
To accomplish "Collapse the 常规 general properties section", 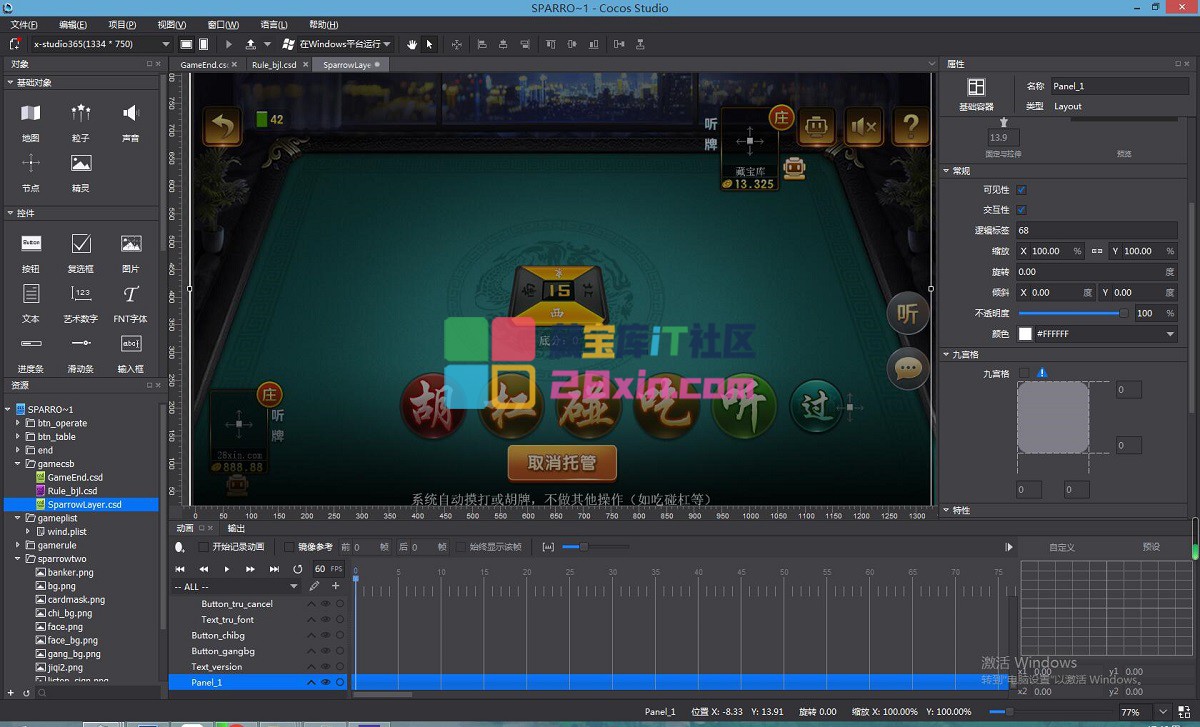I will (947, 171).
